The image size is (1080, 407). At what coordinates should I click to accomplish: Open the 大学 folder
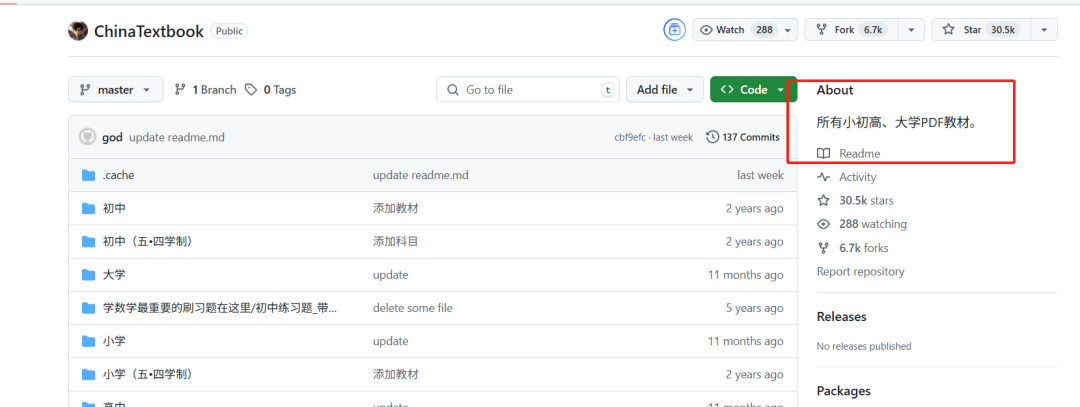pyautogui.click(x=114, y=275)
